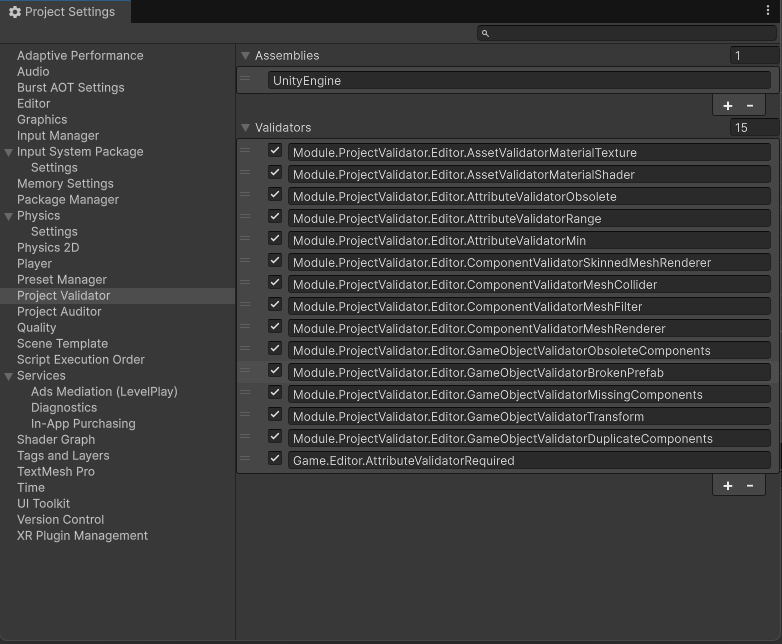
Task: Click drag handle for ComponentValidatorMeshFilter row
Action: 245,304
